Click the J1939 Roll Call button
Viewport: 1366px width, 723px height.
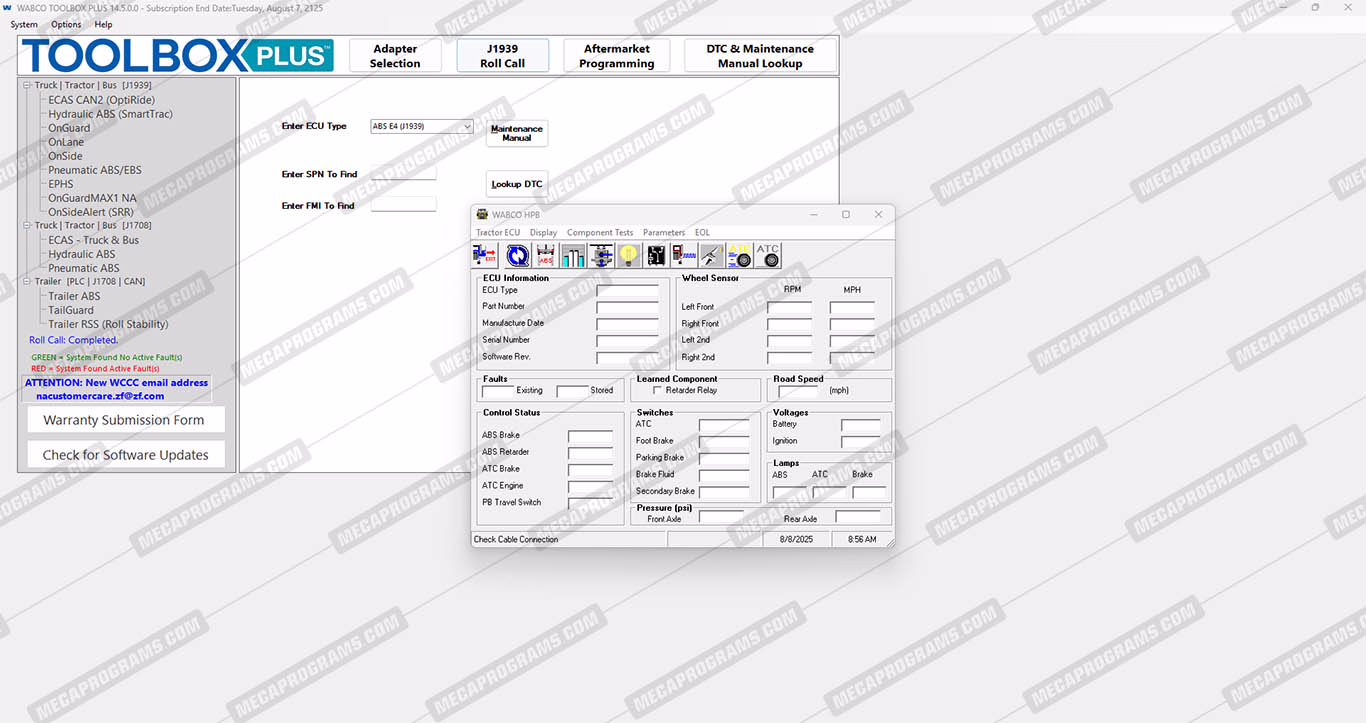[502, 56]
